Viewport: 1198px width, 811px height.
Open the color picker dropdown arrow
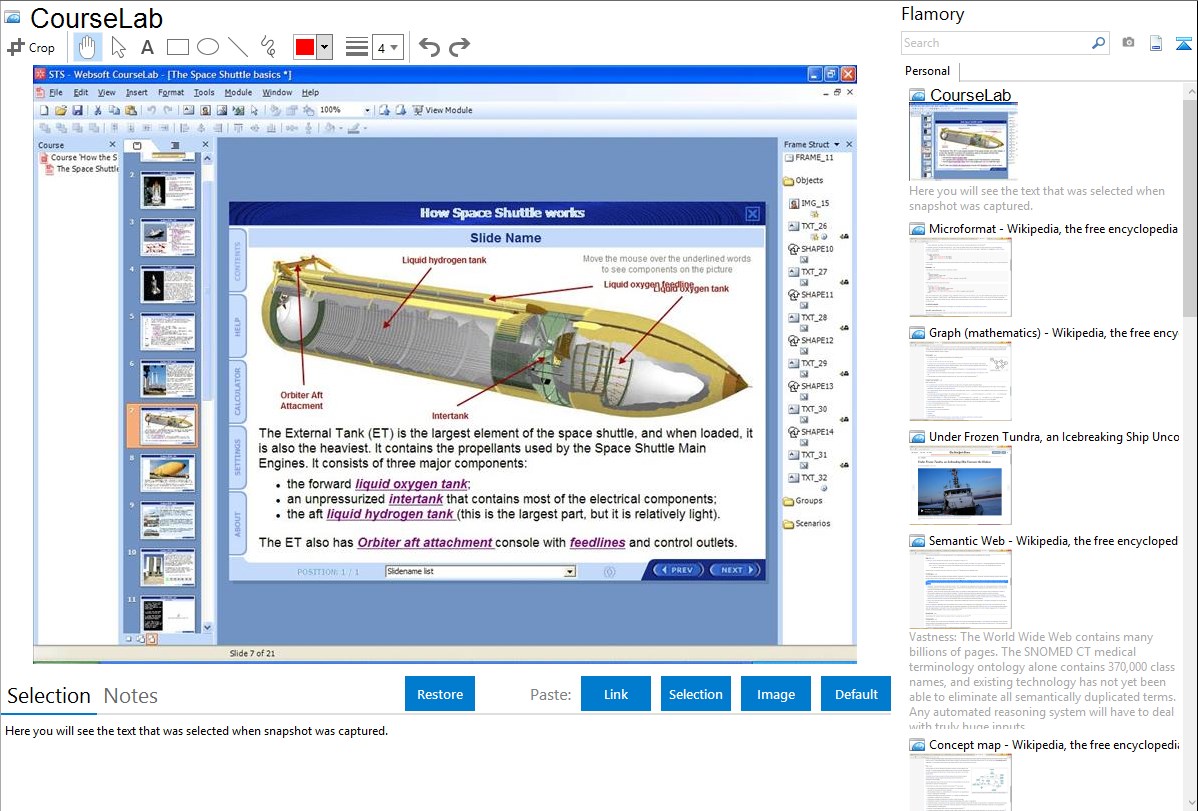(x=325, y=47)
